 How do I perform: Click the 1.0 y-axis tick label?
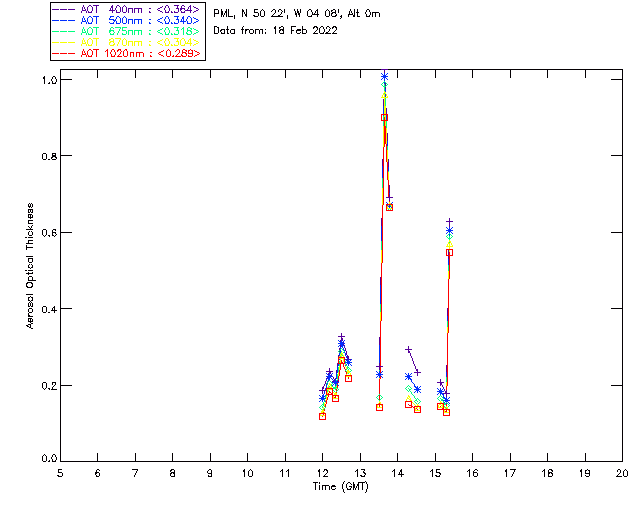[49, 80]
